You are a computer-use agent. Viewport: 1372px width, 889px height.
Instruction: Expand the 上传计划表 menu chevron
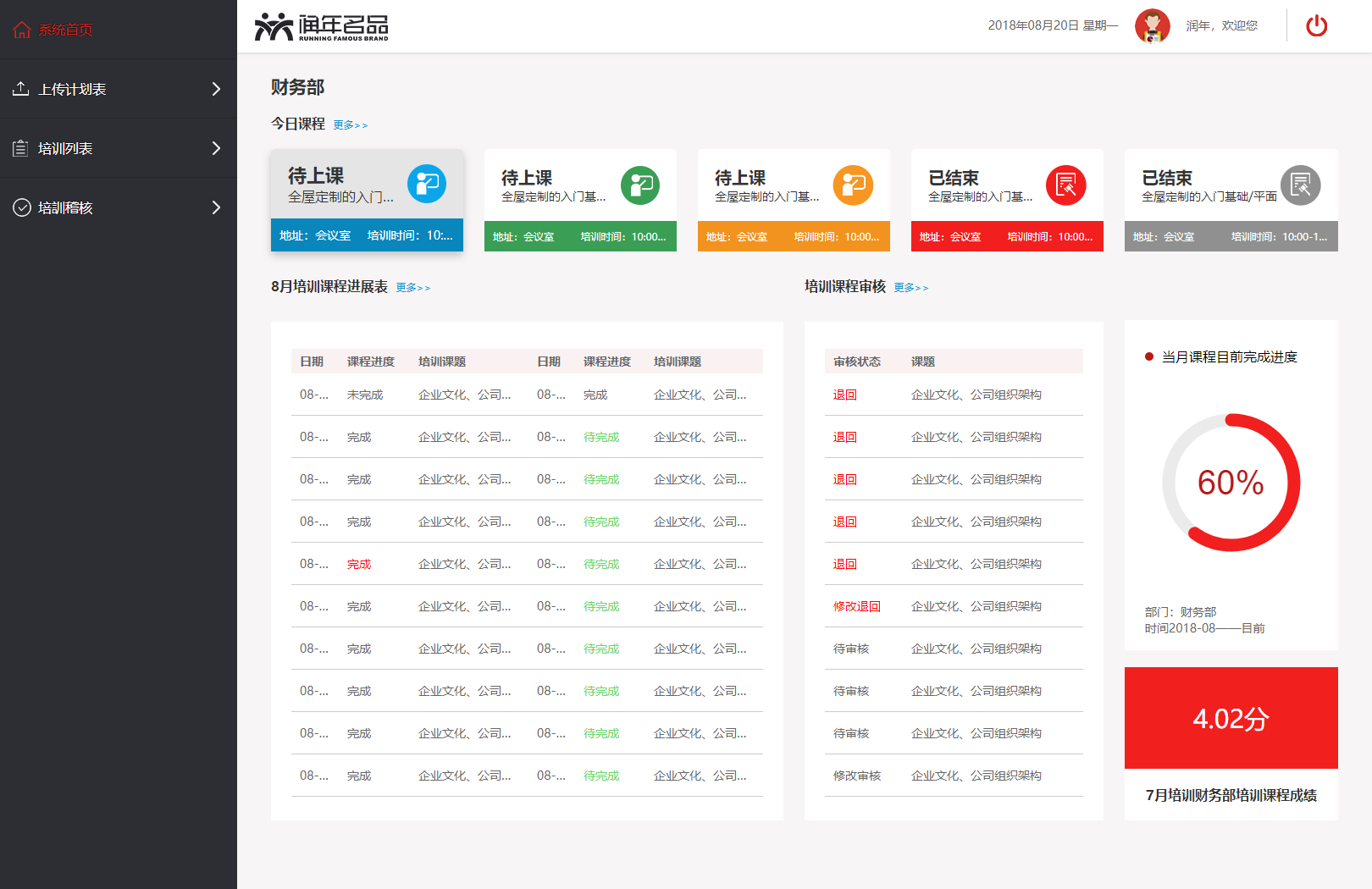216,89
